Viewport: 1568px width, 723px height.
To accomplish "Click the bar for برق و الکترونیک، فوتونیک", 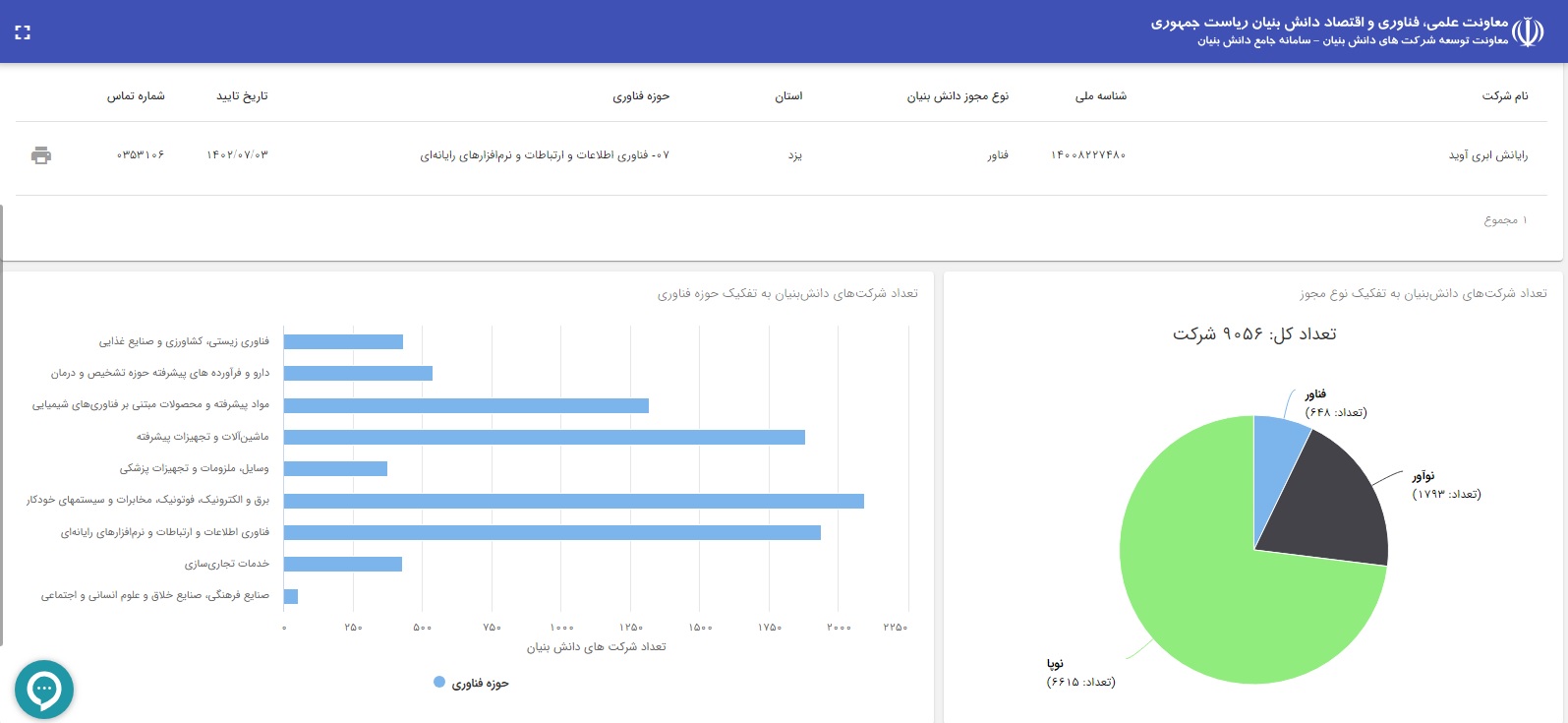I will coord(574,501).
